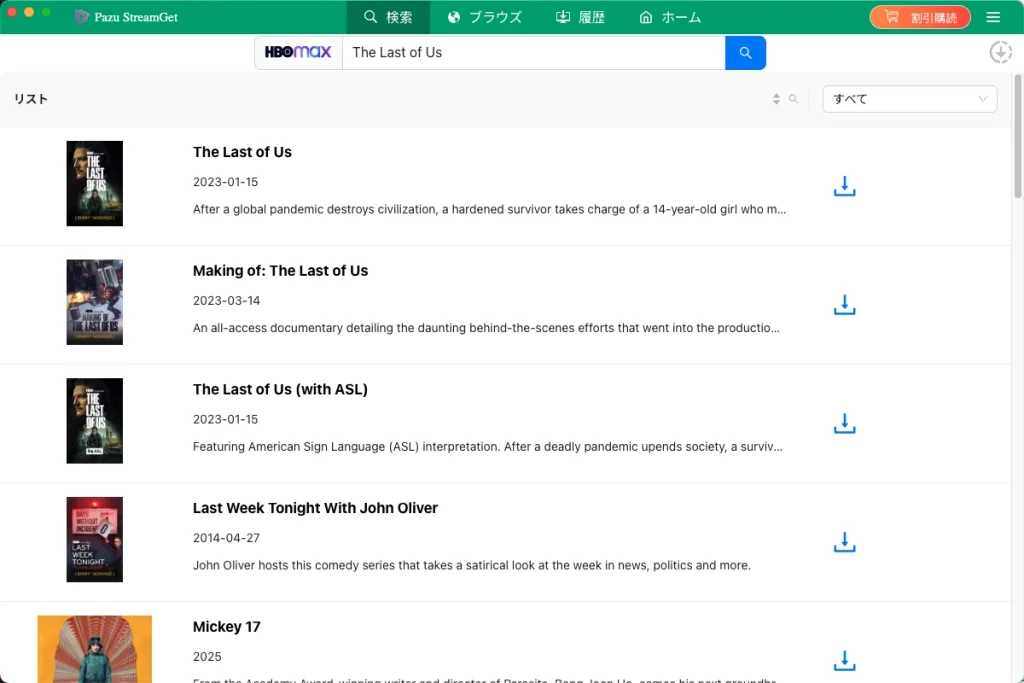Open the 検索 tab

click(388, 17)
